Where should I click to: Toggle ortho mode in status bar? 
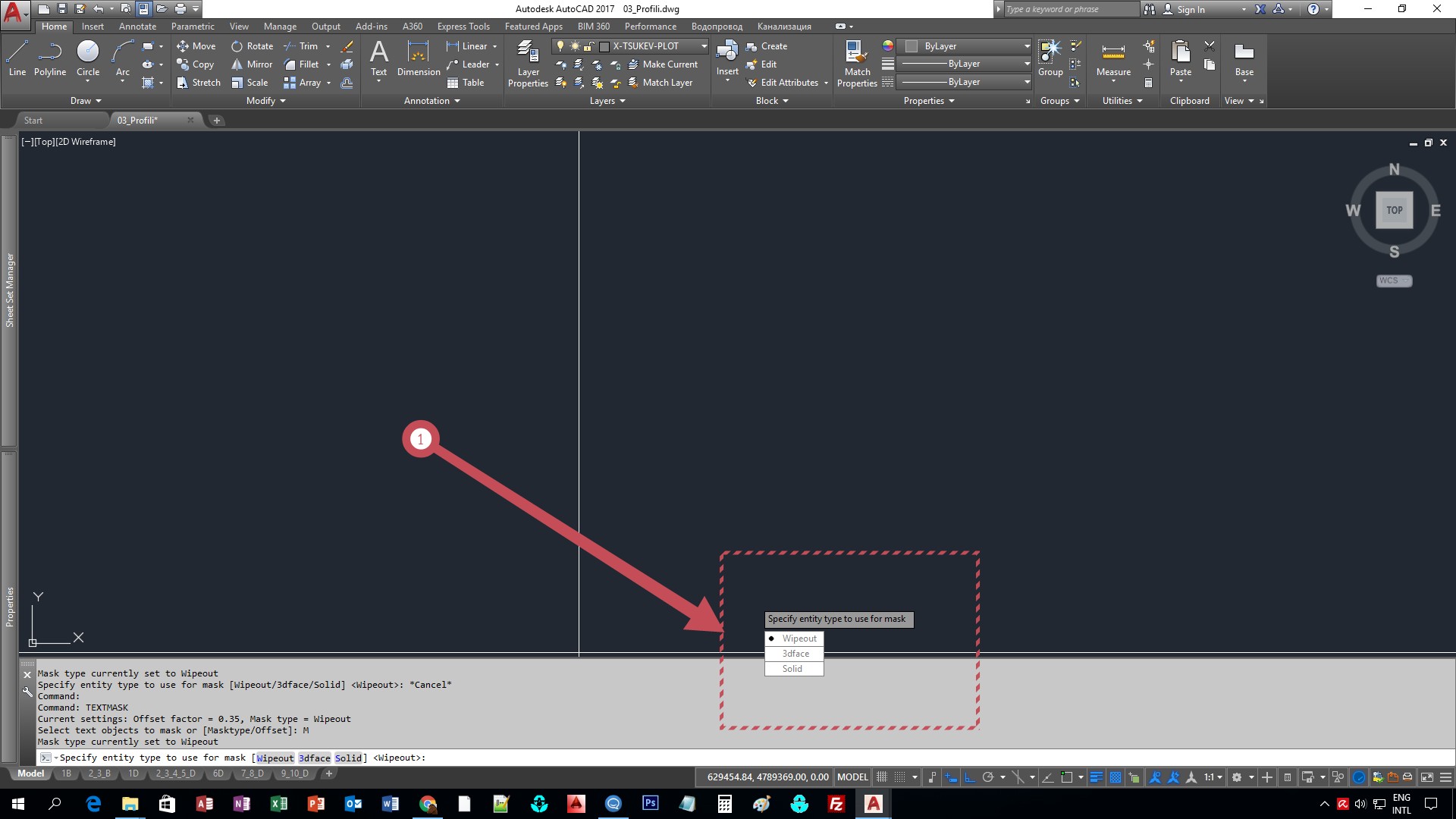[x=970, y=777]
